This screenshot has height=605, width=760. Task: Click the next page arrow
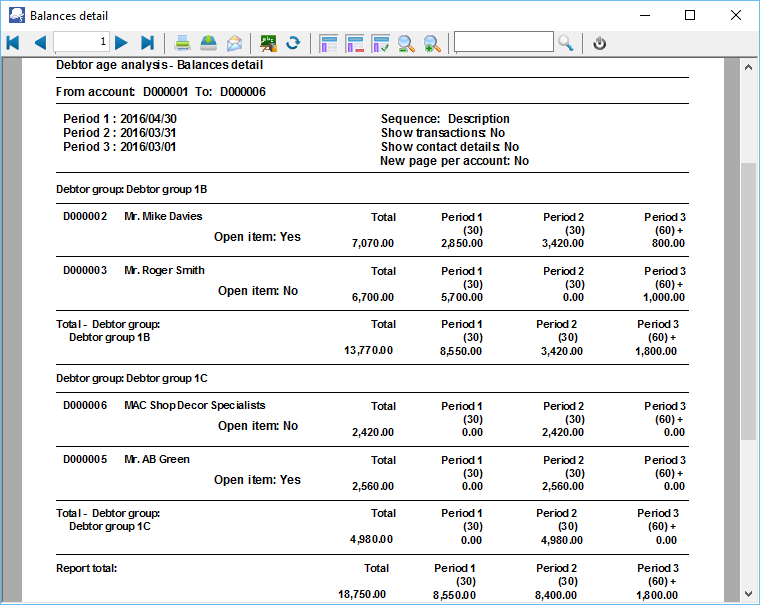point(121,43)
